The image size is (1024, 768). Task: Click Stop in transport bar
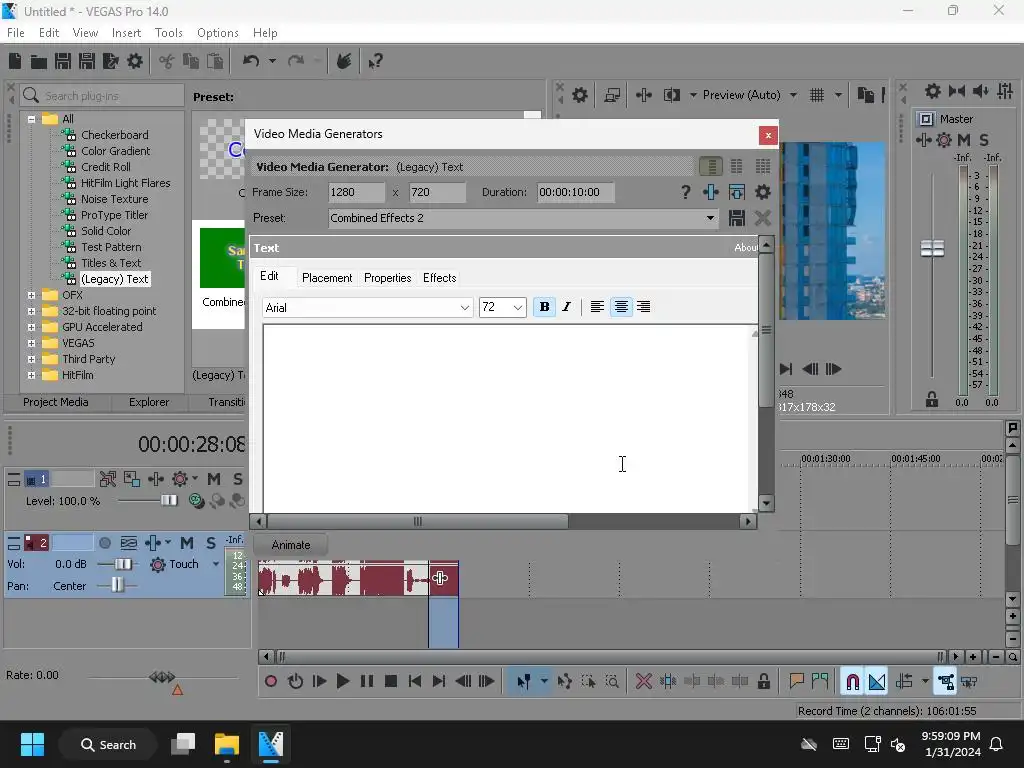point(391,682)
